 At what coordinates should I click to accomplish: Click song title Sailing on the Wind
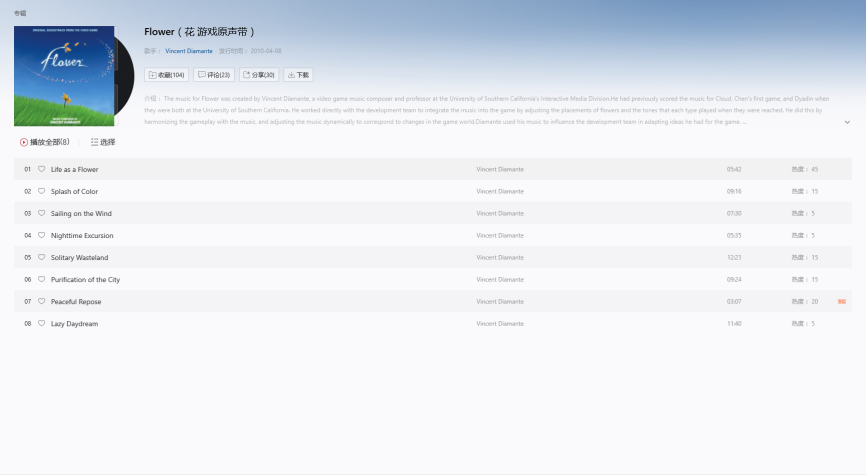[x=81, y=213]
